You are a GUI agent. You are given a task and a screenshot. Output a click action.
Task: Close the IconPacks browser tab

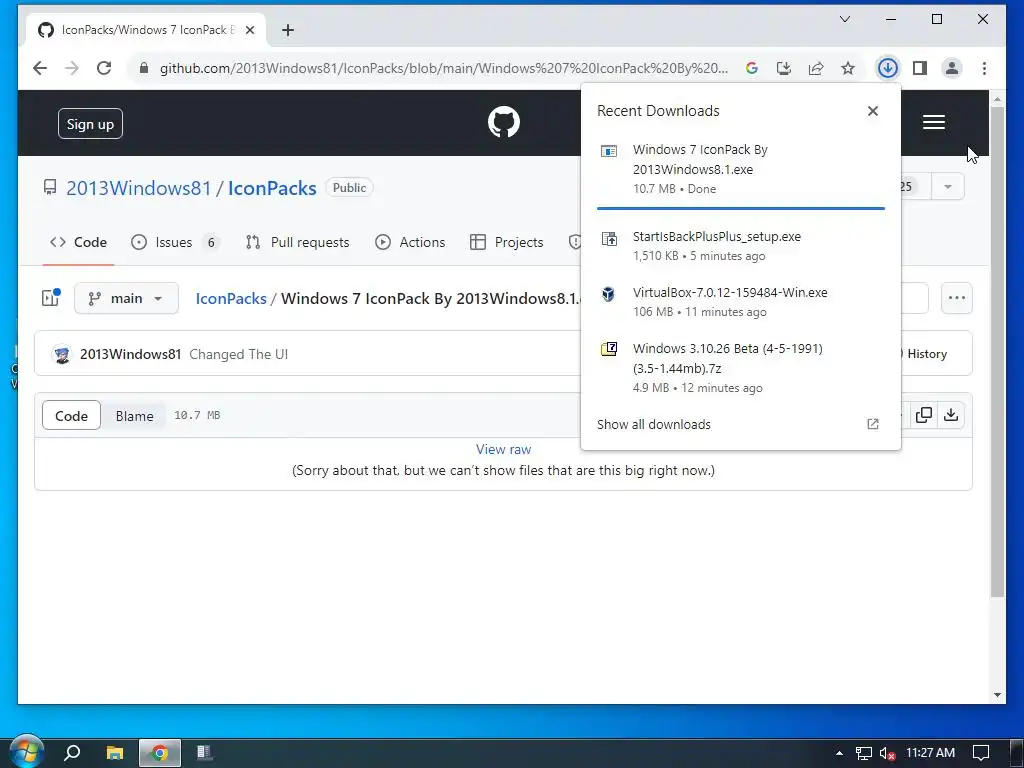(x=249, y=30)
